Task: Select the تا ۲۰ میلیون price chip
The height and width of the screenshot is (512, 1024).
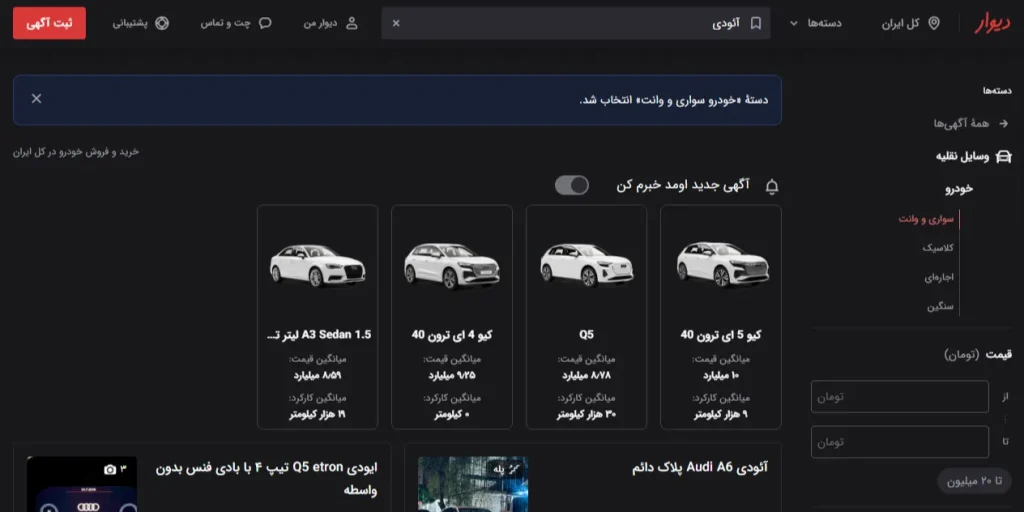Action: tap(974, 481)
